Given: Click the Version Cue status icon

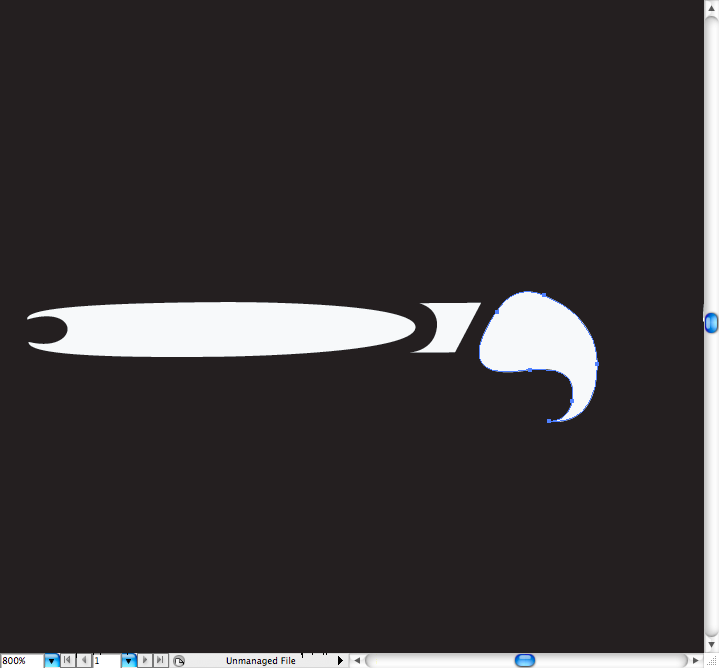Looking at the screenshot, I should point(179,661).
